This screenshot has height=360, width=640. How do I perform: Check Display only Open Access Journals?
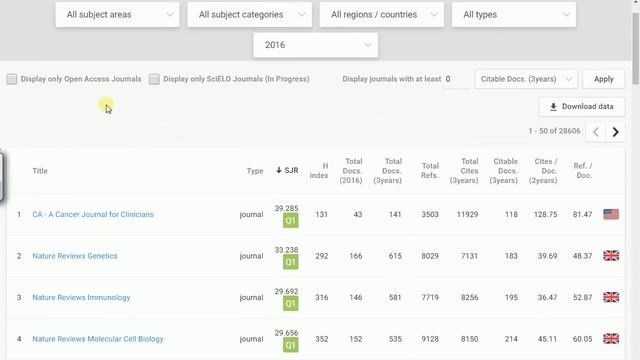[x=12, y=79]
